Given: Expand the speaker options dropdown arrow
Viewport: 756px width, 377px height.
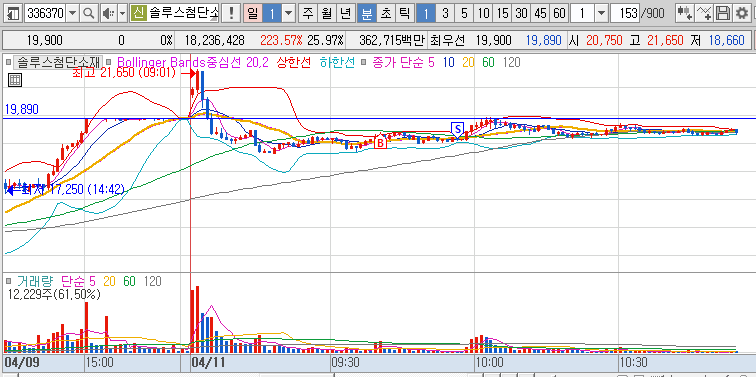Looking at the screenshot, I should (x=122, y=13).
